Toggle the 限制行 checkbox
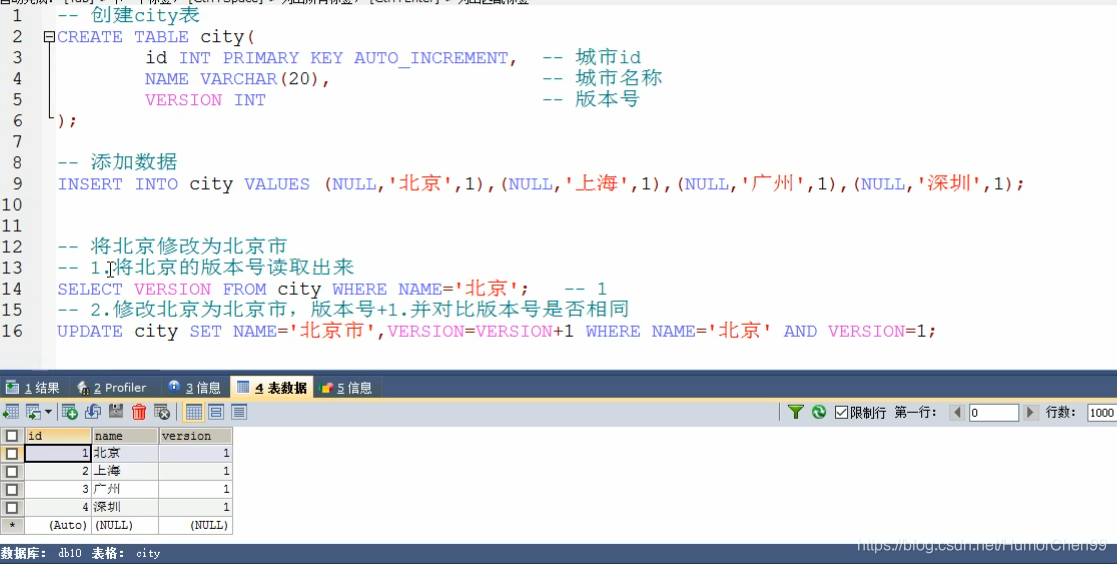Screen dimensions: 1117x564 [x=841, y=412]
